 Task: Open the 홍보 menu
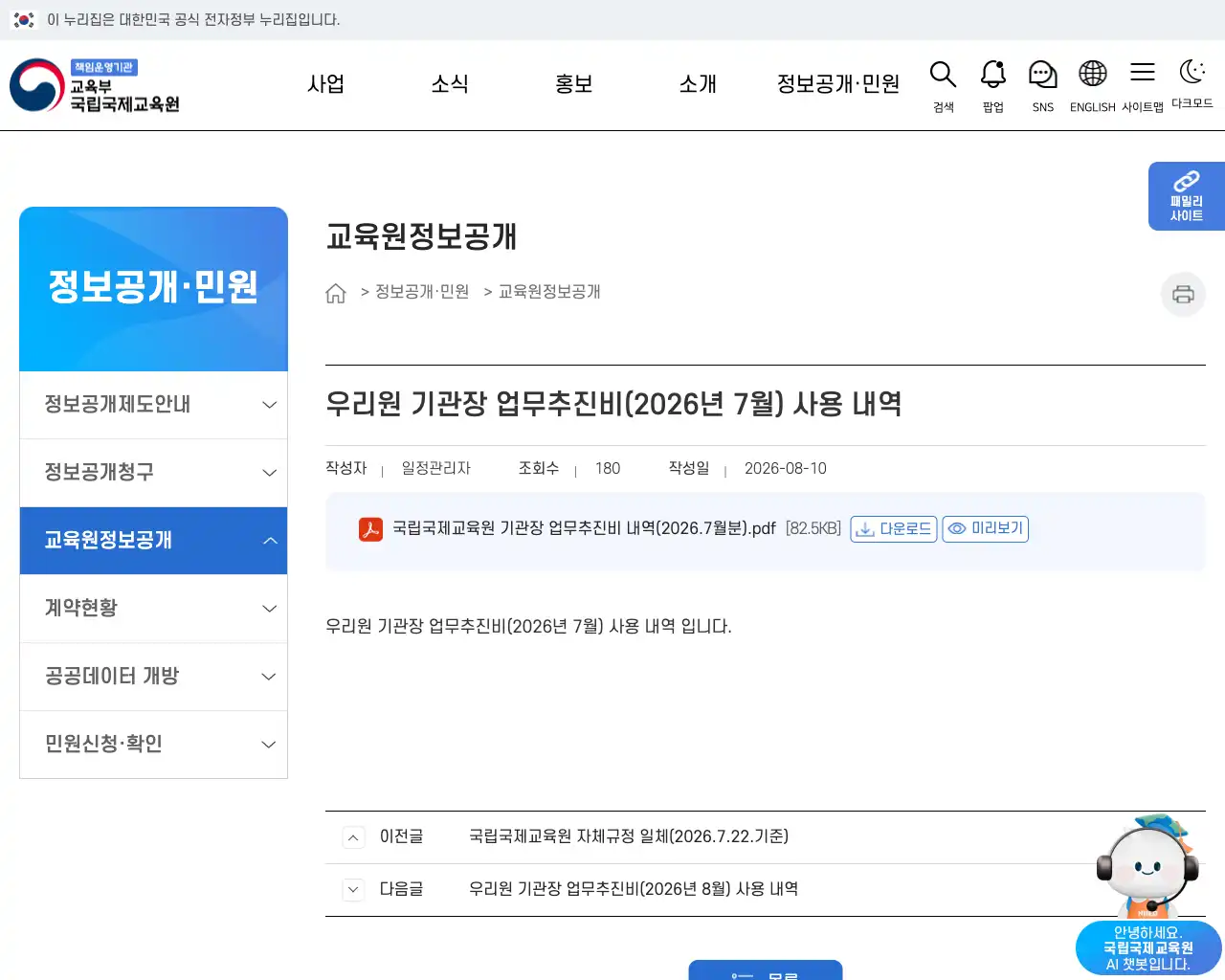pos(574,84)
